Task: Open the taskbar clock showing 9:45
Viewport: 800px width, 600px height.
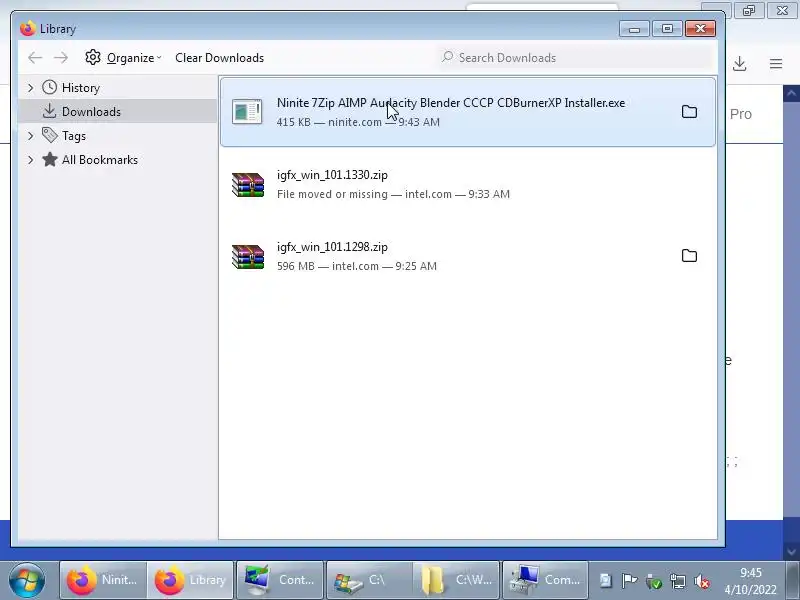Action: coord(751,581)
